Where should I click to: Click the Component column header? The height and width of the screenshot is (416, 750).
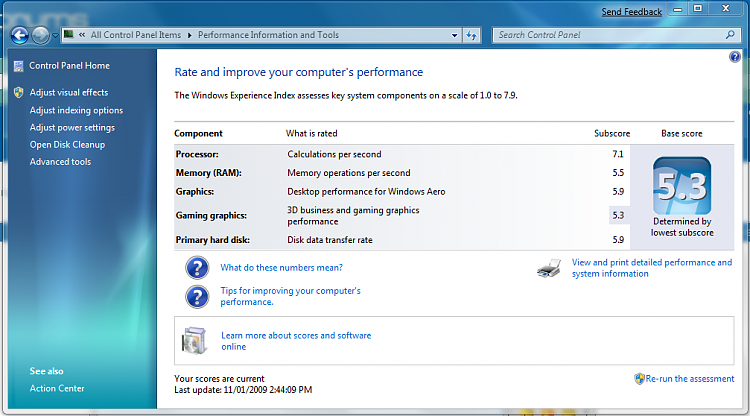[x=198, y=133]
